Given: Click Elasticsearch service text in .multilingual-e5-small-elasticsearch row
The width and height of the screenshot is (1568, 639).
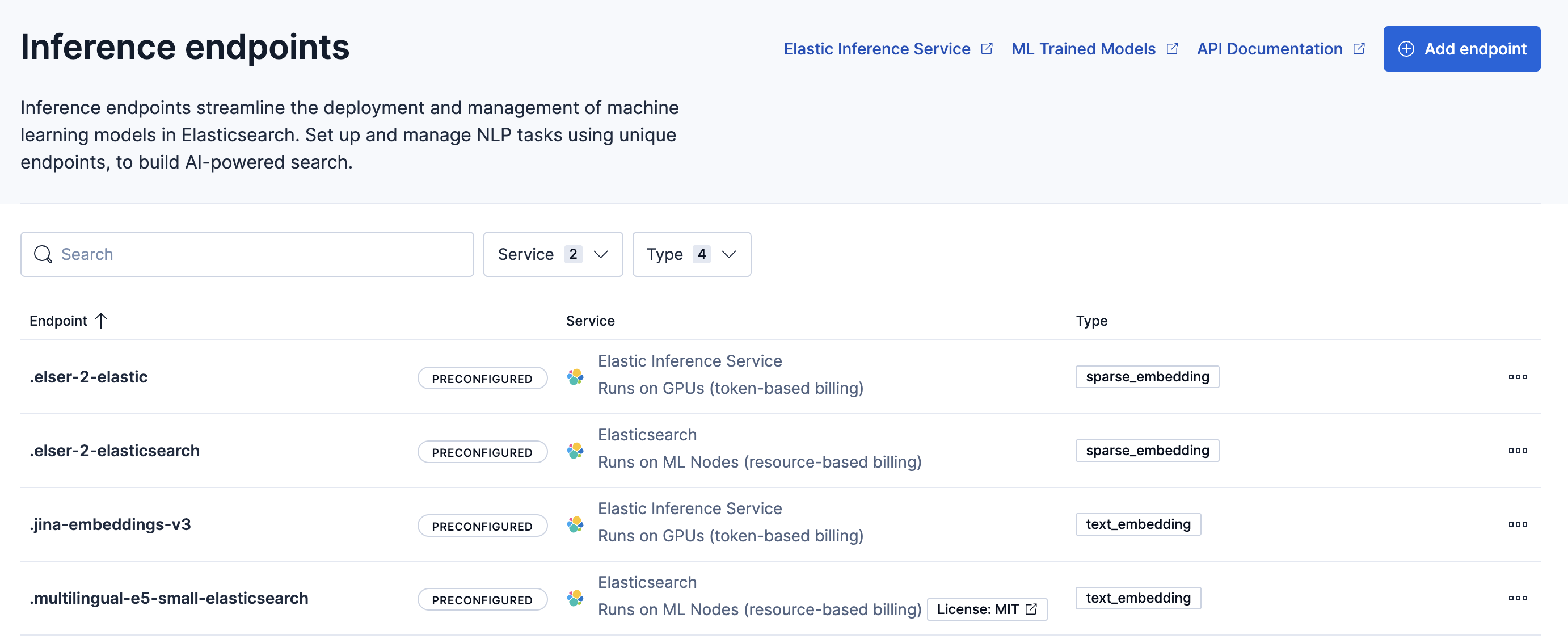Looking at the screenshot, I should (647, 582).
